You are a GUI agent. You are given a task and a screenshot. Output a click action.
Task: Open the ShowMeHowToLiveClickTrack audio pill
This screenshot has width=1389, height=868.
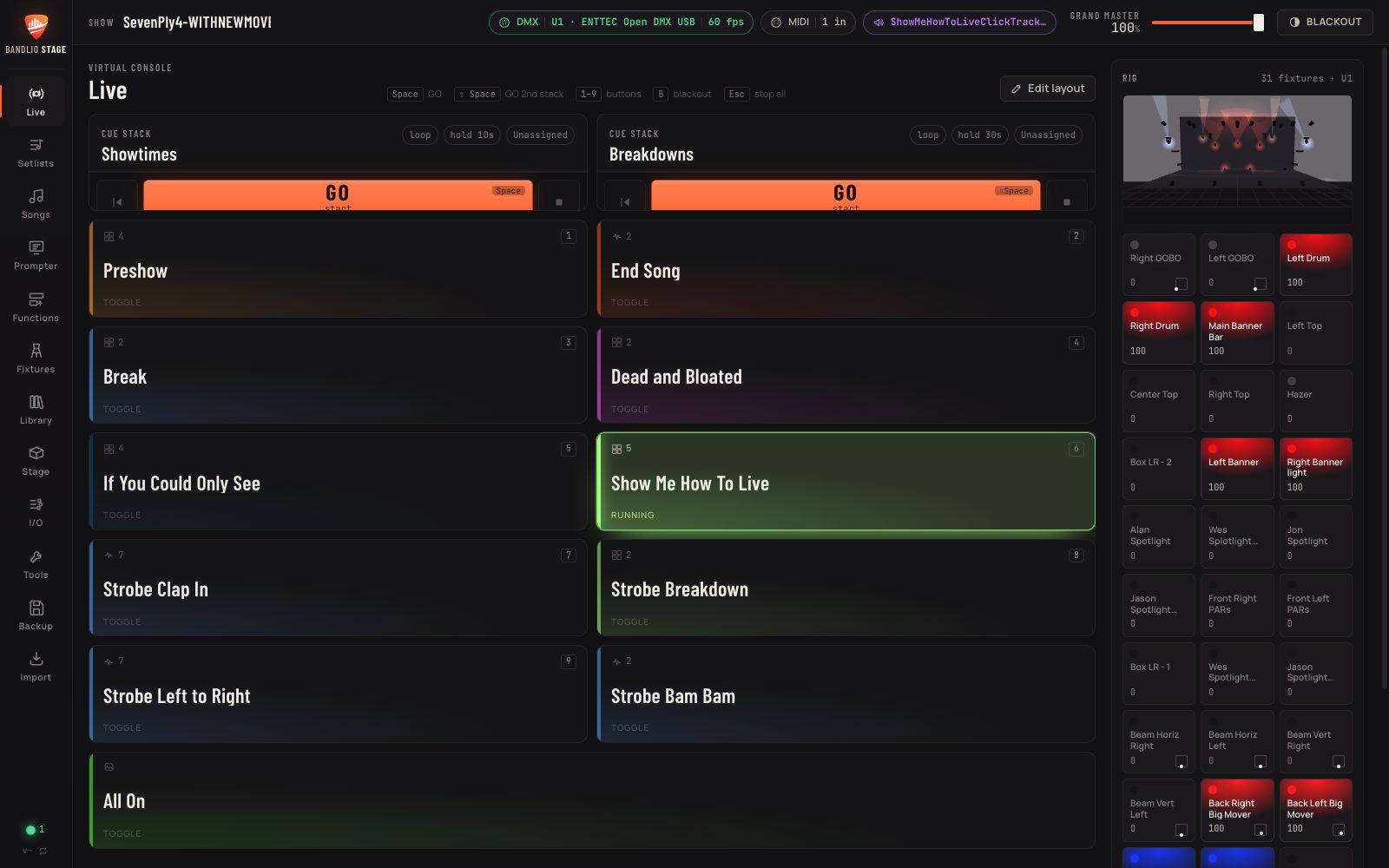click(959, 23)
